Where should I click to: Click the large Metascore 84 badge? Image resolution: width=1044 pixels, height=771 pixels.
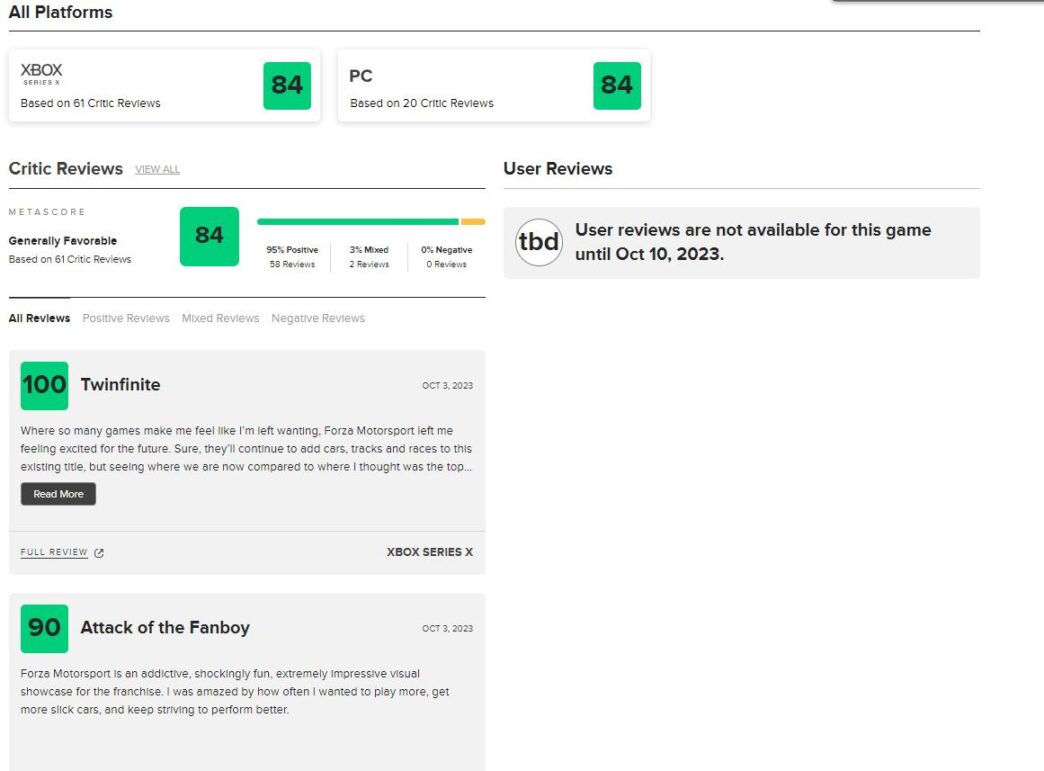pos(209,236)
